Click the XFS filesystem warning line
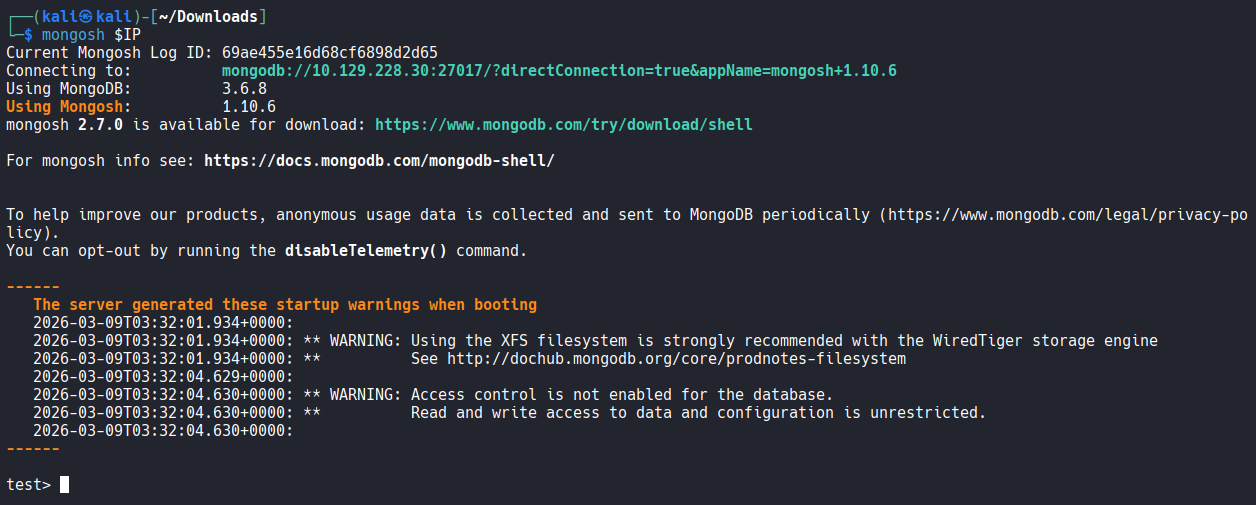 595,341
